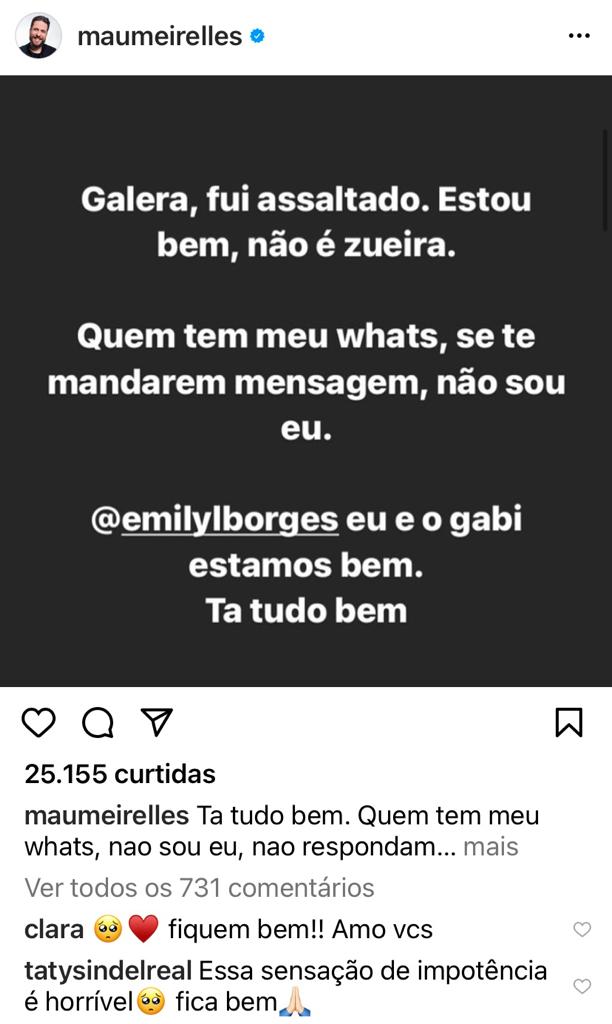Tap the blue verified badge icon
612x1024 pixels.
(257, 36)
